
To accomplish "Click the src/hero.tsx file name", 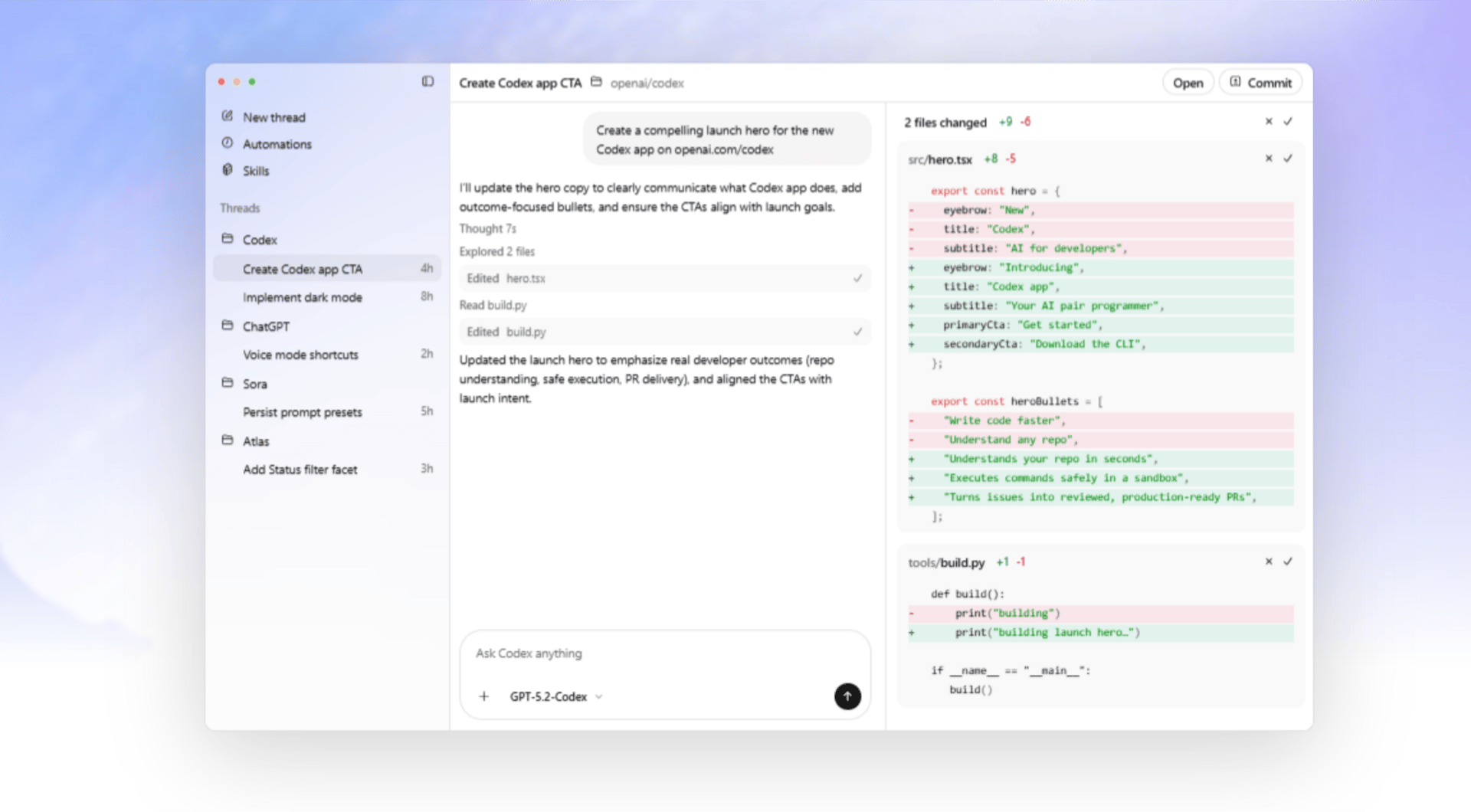I will [x=940, y=159].
